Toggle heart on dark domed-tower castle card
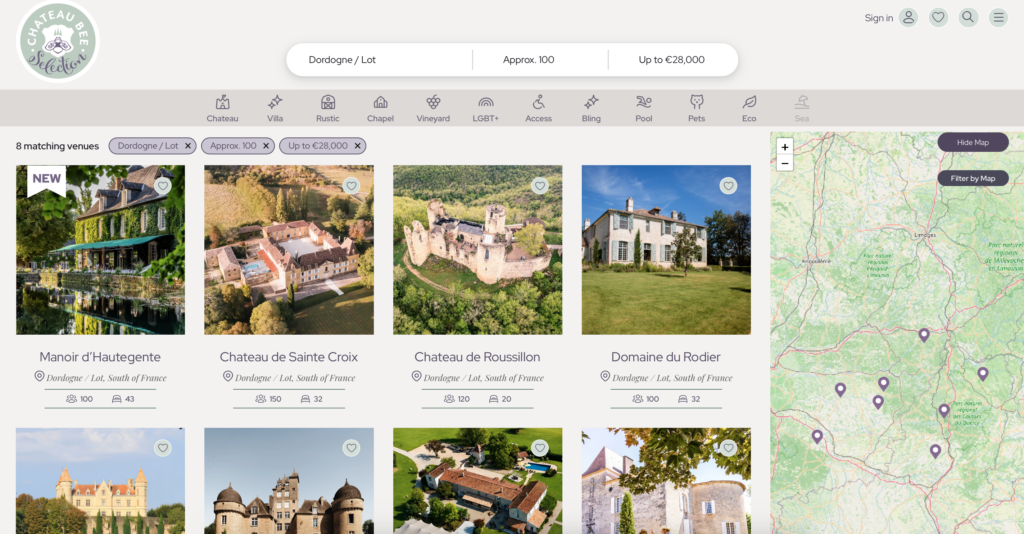The image size is (1024, 534). pos(351,448)
